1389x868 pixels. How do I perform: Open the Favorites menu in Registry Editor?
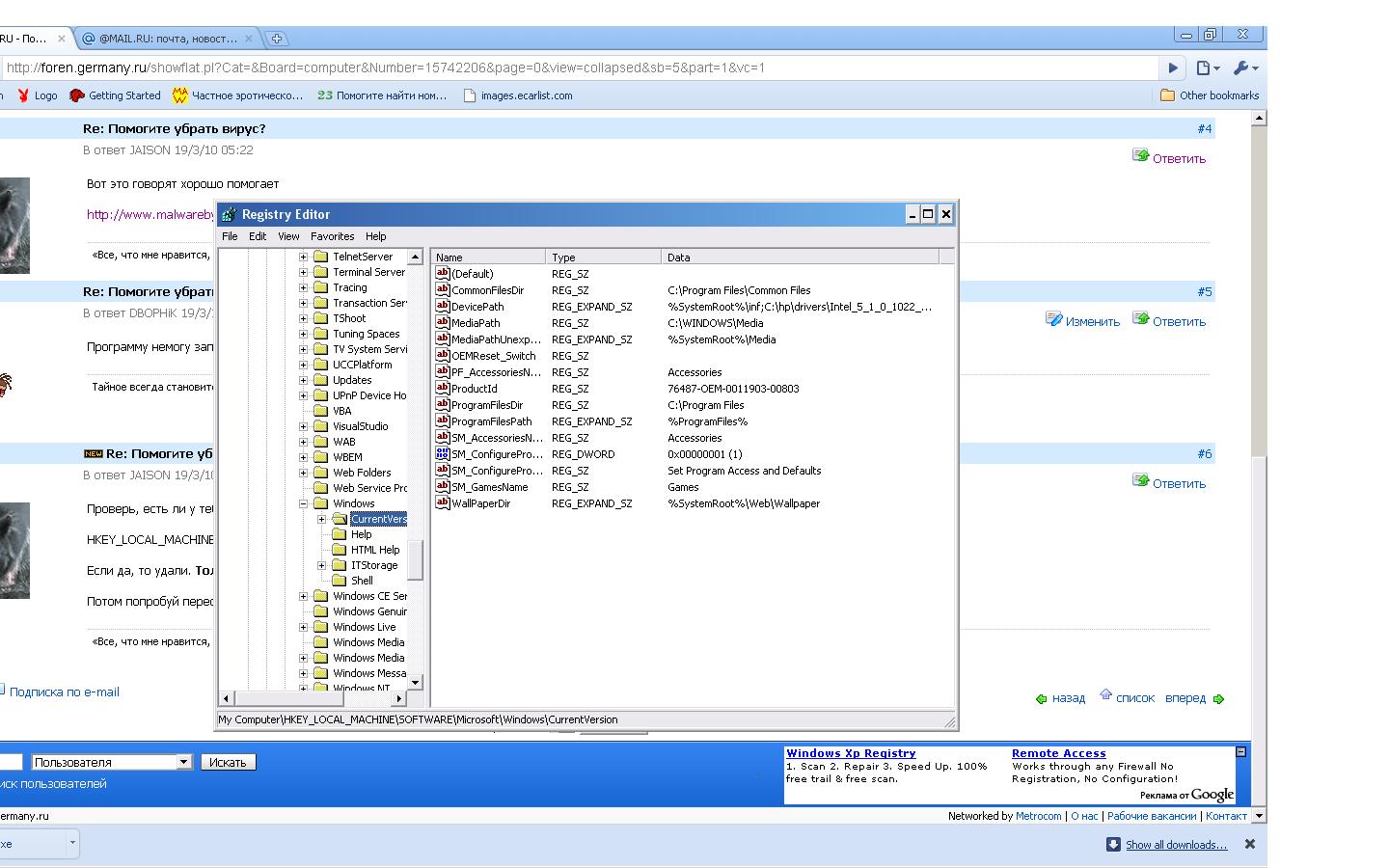tap(332, 236)
